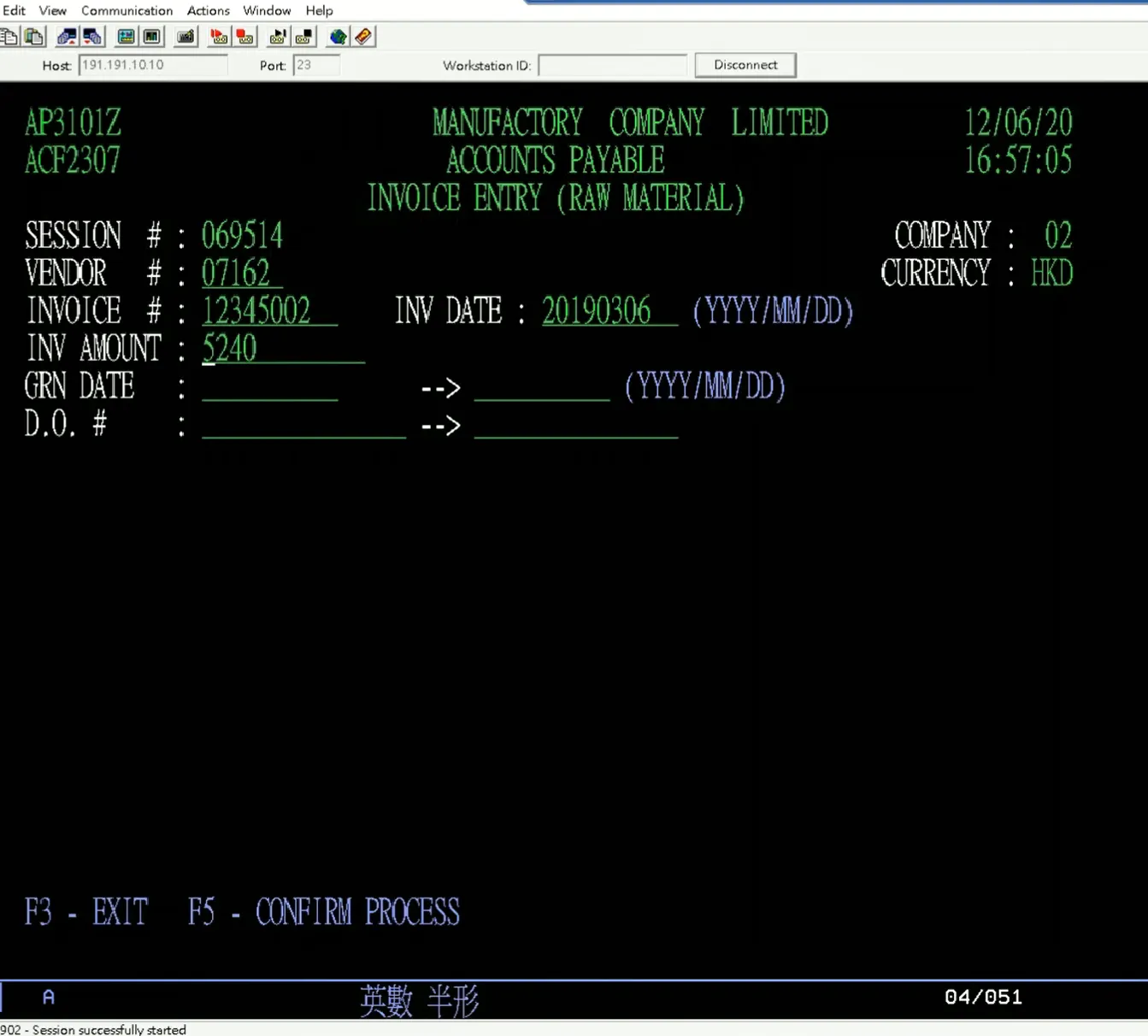1148x1036 pixels.
Task: Click the F3 - EXIT text
Action: coord(86,912)
